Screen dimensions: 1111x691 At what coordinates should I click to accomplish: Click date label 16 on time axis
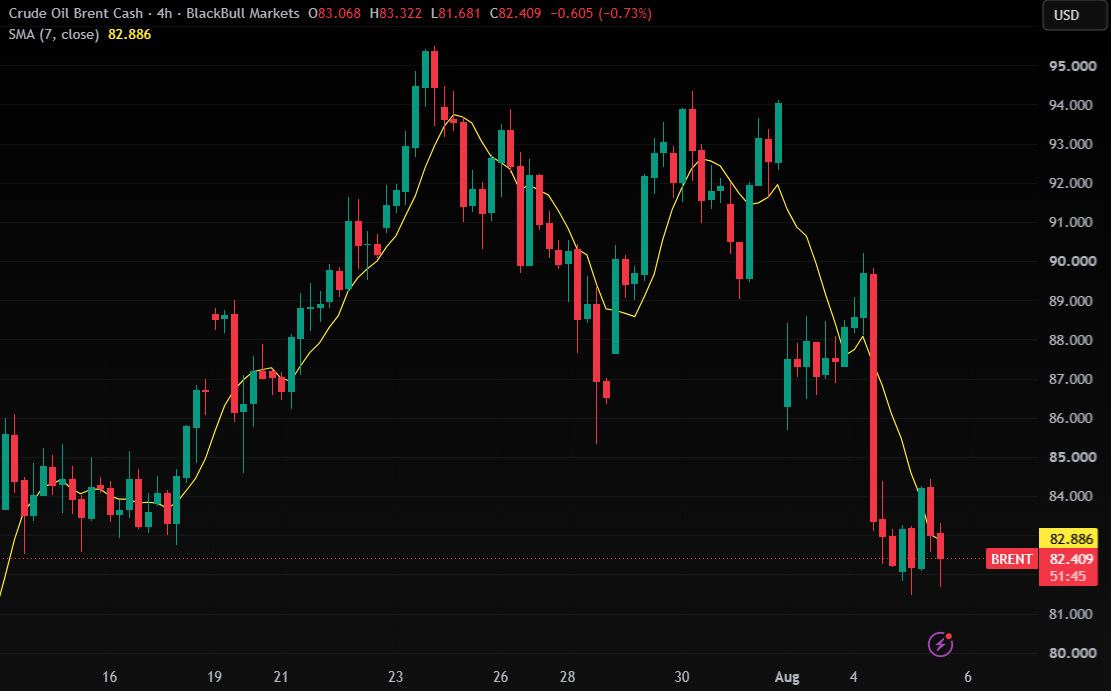(109, 677)
